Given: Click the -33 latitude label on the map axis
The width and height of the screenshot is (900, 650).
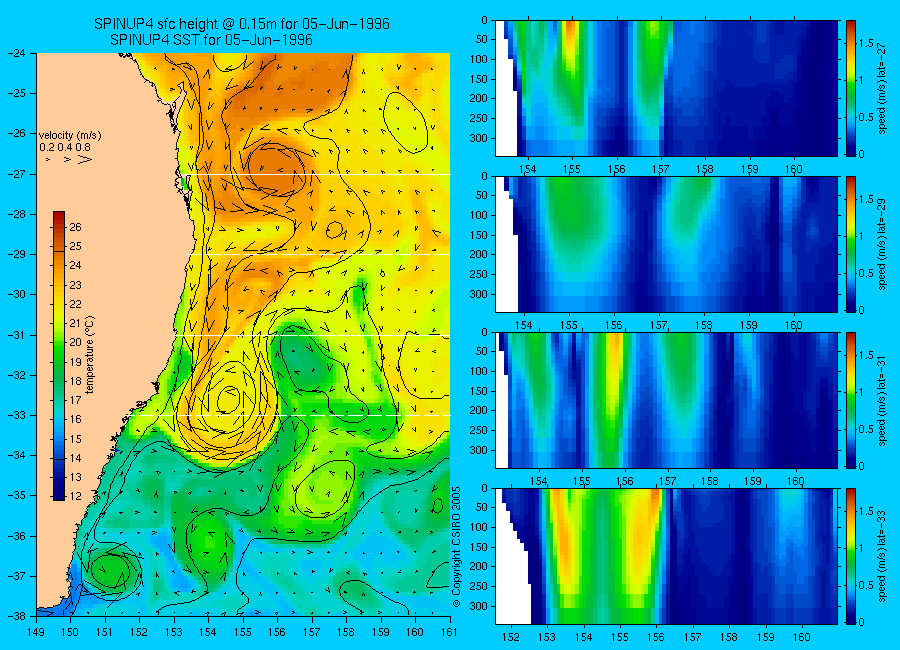Looking at the screenshot, I should [17, 415].
